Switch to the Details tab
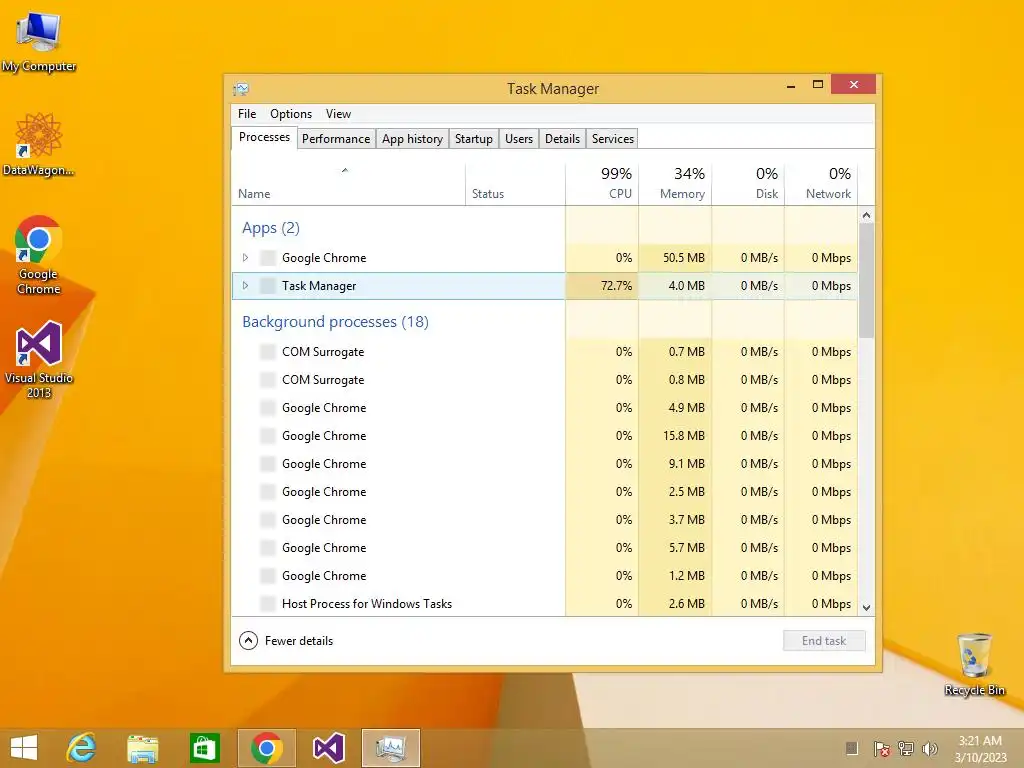 pos(562,138)
